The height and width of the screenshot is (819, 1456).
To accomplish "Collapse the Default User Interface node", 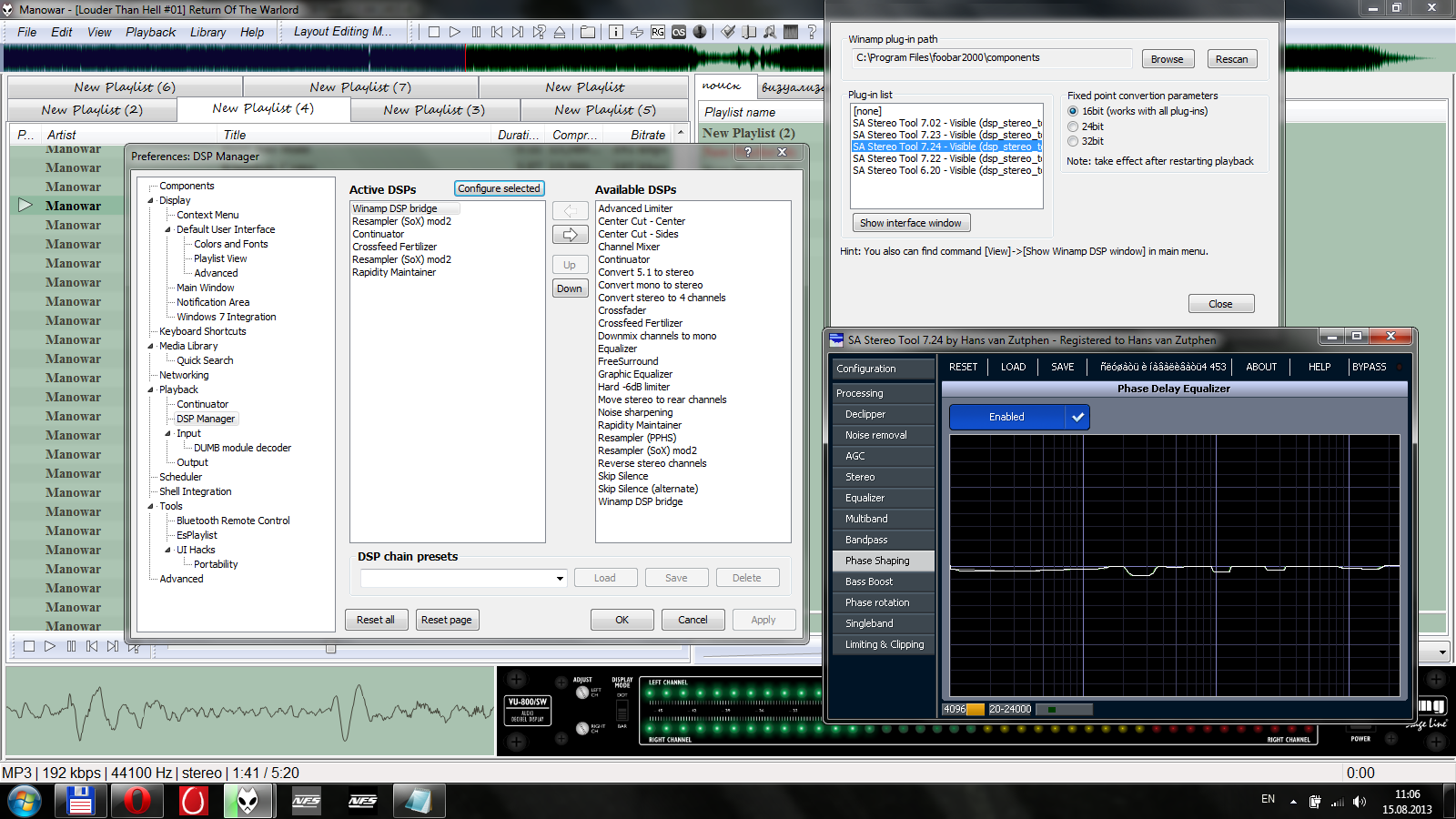I will 168,229.
